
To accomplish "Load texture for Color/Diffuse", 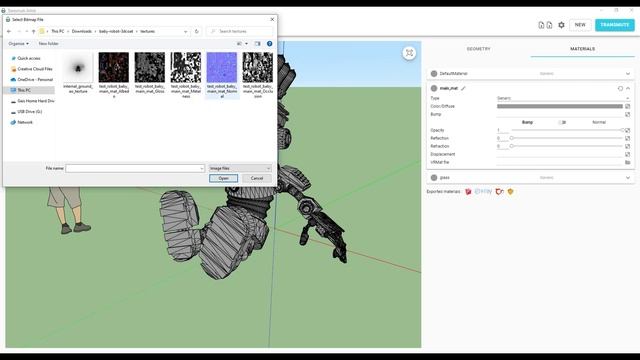I will click(x=627, y=106).
